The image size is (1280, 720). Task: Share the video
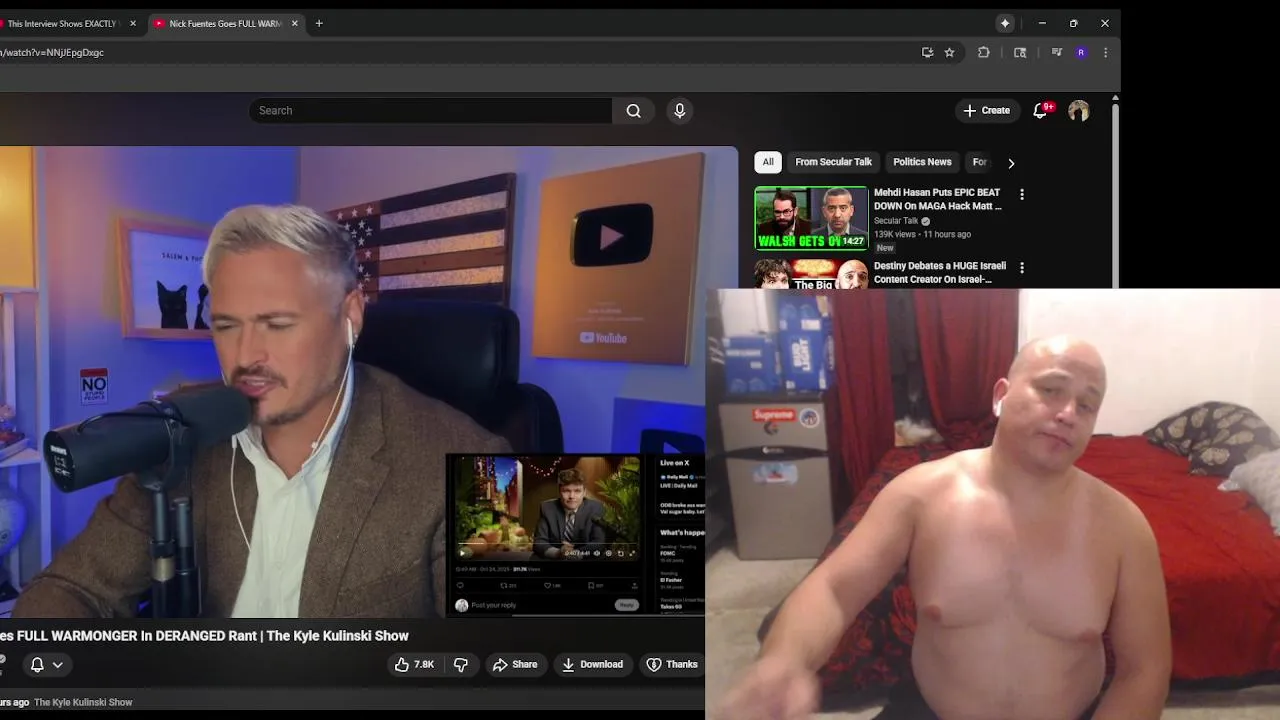tap(515, 664)
